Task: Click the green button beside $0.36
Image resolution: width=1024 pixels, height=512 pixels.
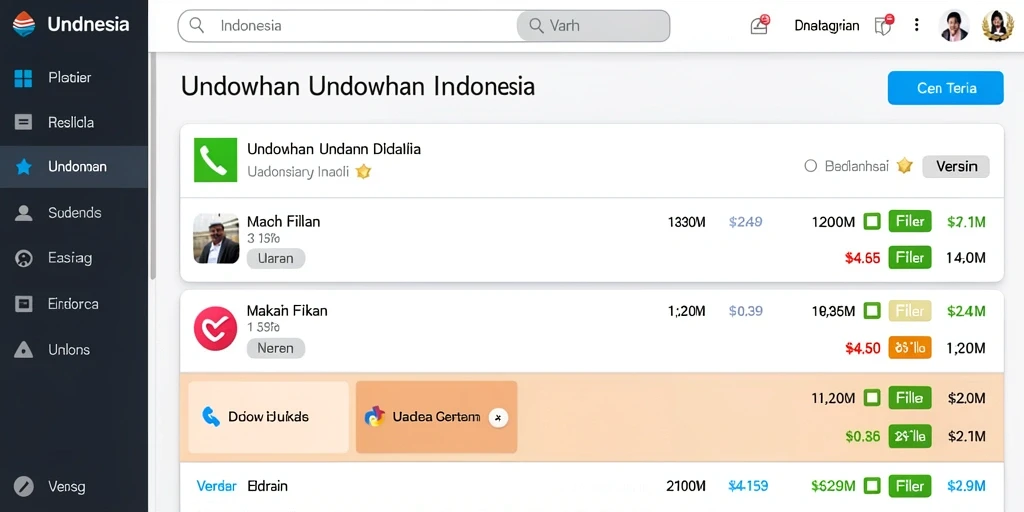Action: (910, 436)
